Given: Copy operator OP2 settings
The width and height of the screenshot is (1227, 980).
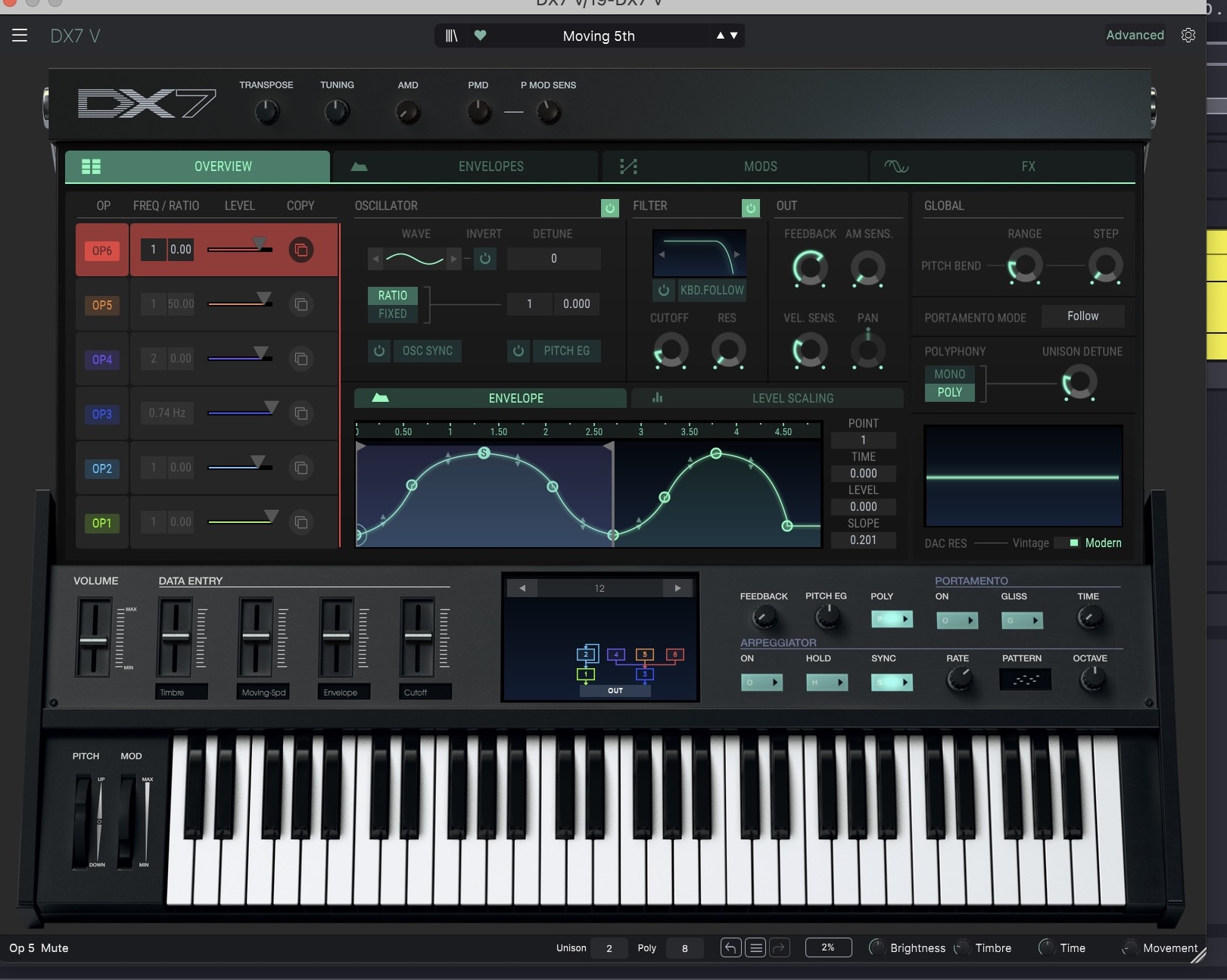Looking at the screenshot, I should (301, 468).
